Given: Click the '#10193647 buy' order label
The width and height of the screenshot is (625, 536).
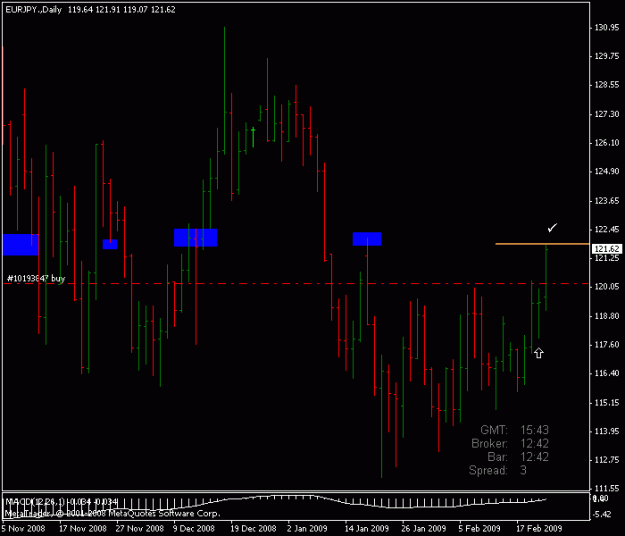Looking at the screenshot, I should [36, 278].
